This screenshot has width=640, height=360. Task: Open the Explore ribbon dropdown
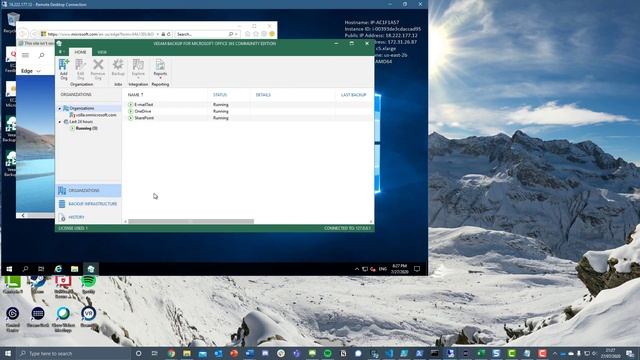point(138,69)
